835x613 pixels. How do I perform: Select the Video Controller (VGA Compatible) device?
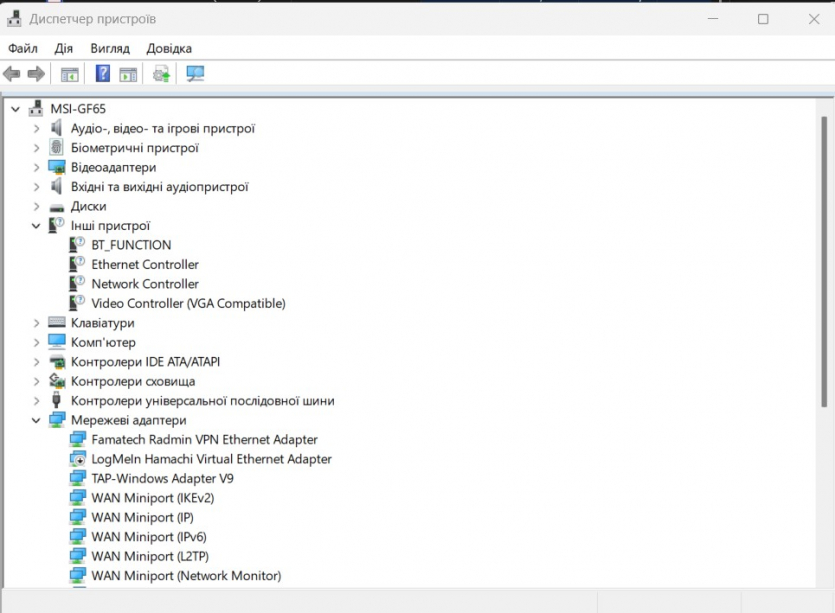(188, 304)
